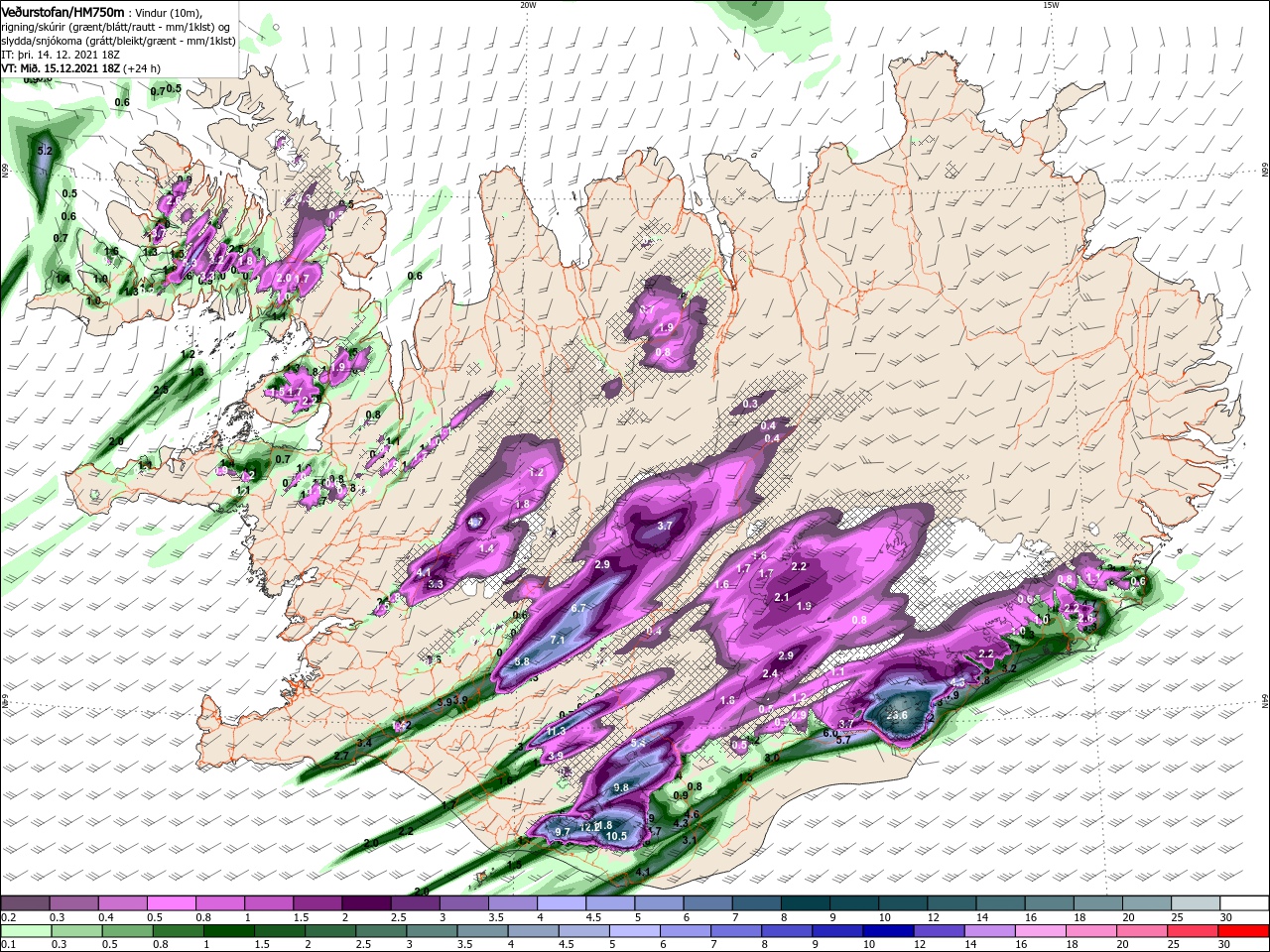The image size is (1270, 952).
Task: Pick the deep navy blue swatch labeled 10
Action: pyautogui.click(x=886, y=931)
